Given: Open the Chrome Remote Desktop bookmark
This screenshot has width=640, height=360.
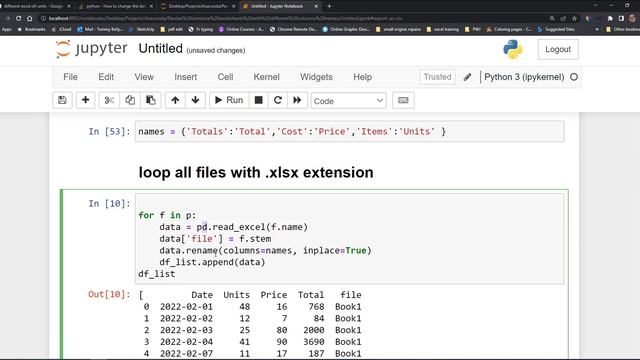Looking at the screenshot, I should pos(293,29).
